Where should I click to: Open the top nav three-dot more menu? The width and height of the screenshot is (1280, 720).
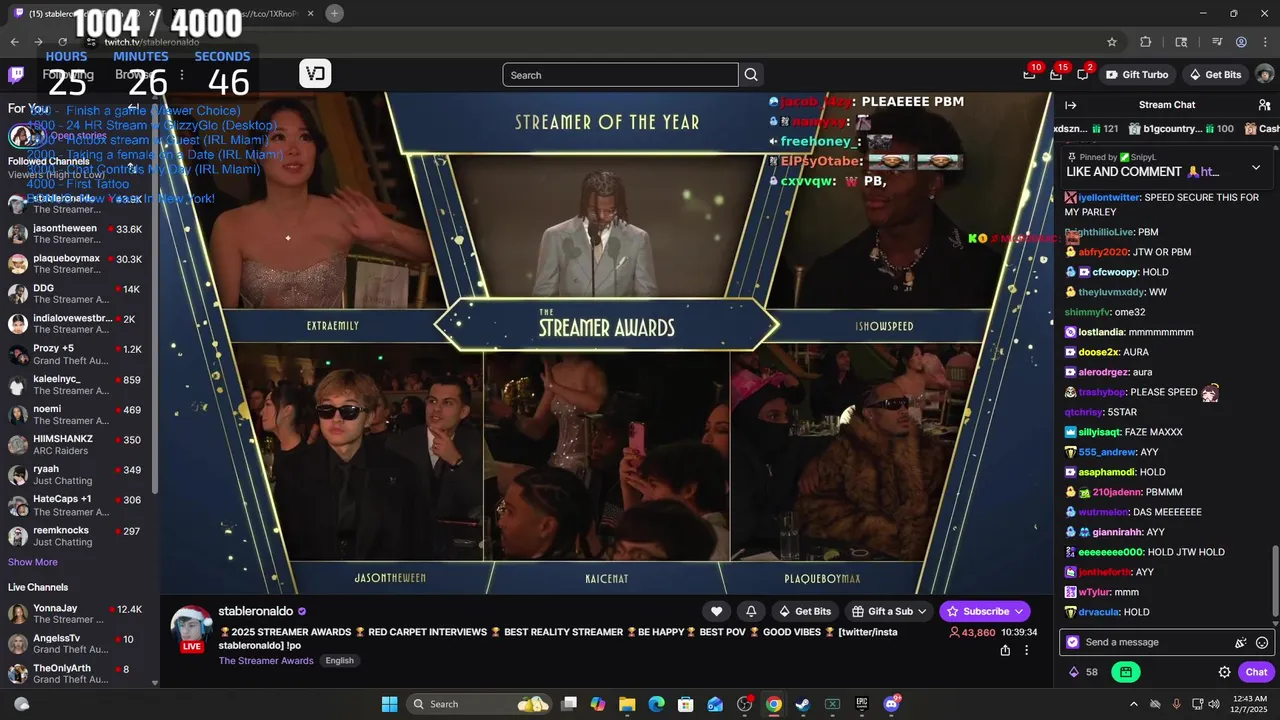tap(181, 75)
